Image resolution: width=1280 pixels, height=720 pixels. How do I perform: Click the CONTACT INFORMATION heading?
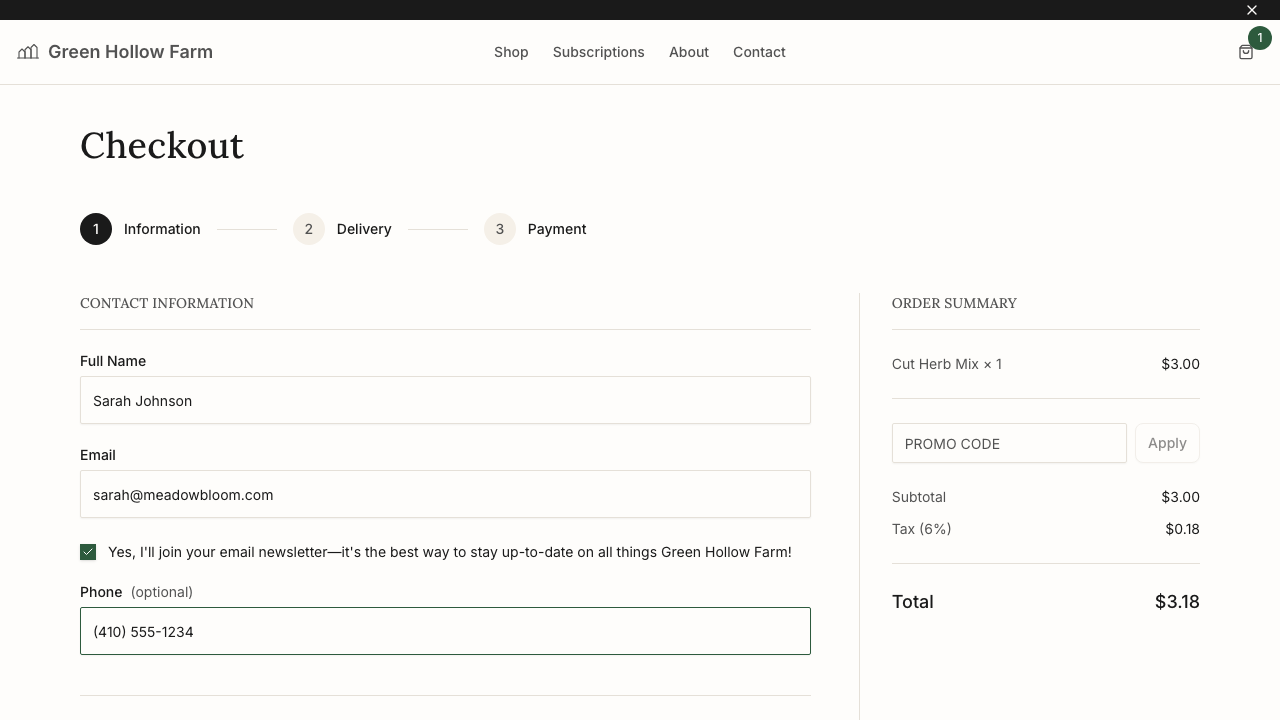[x=167, y=303]
